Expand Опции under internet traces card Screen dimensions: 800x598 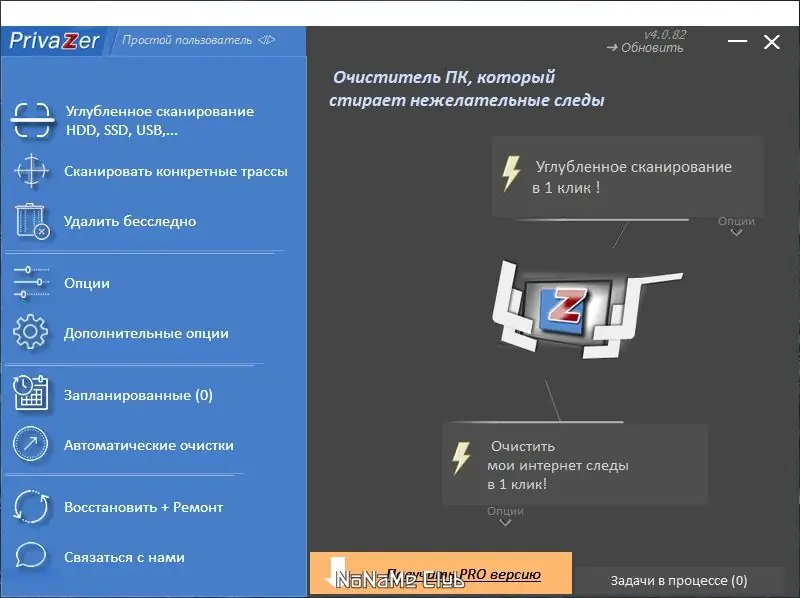[x=505, y=515]
